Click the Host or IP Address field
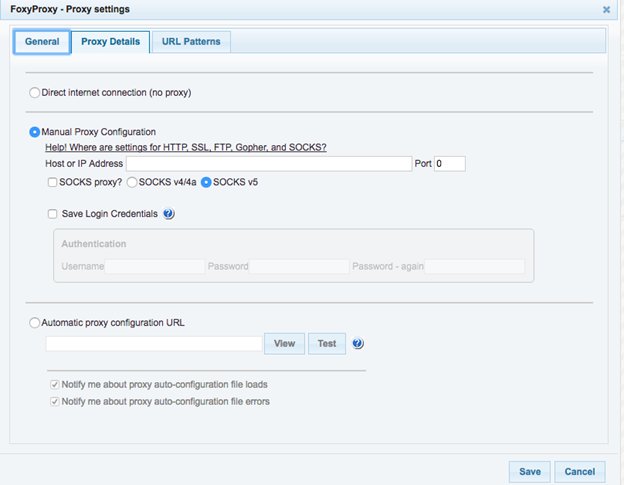The image size is (624, 485). [x=269, y=164]
